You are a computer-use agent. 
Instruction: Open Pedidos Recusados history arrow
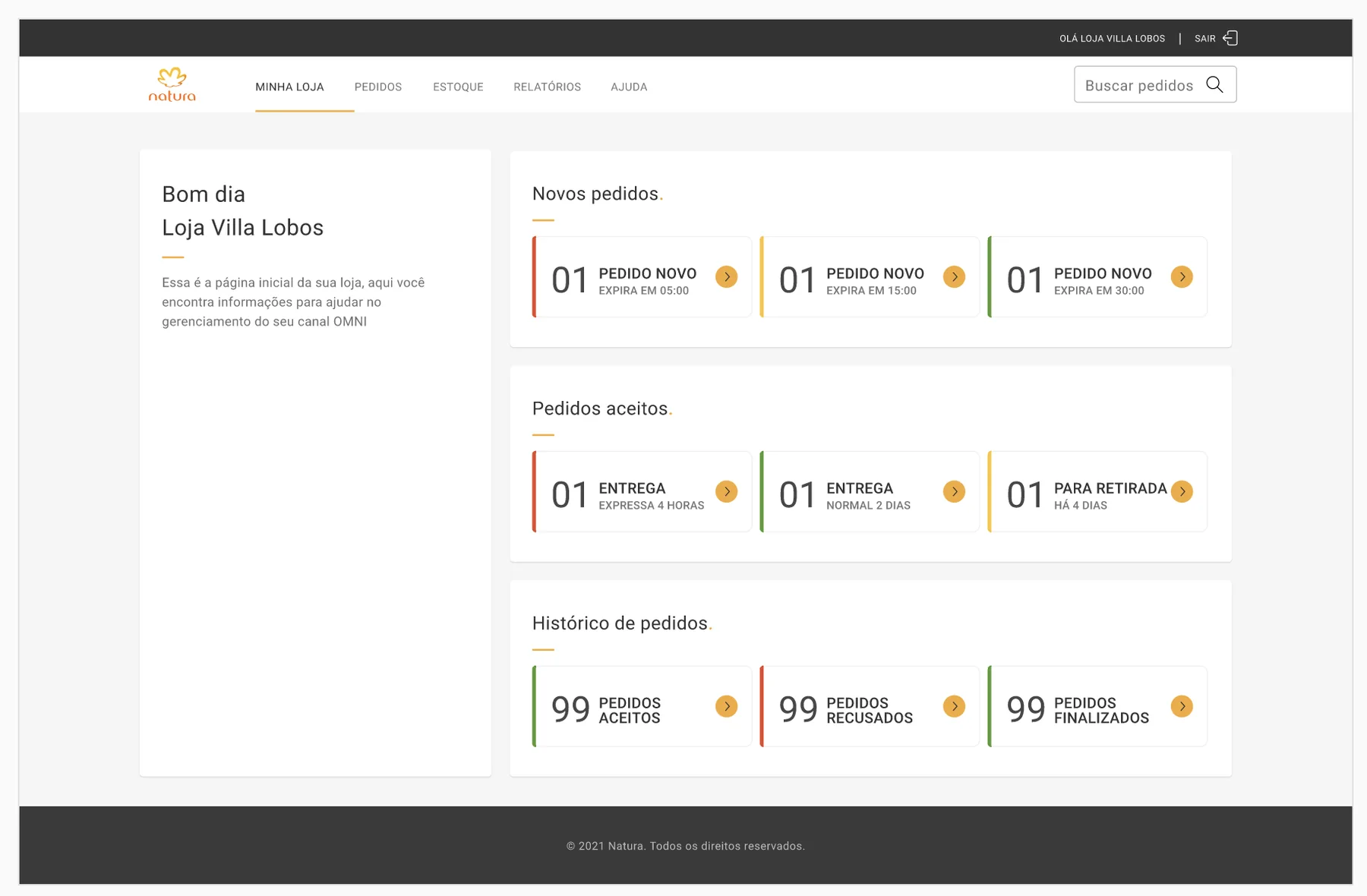(955, 706)
